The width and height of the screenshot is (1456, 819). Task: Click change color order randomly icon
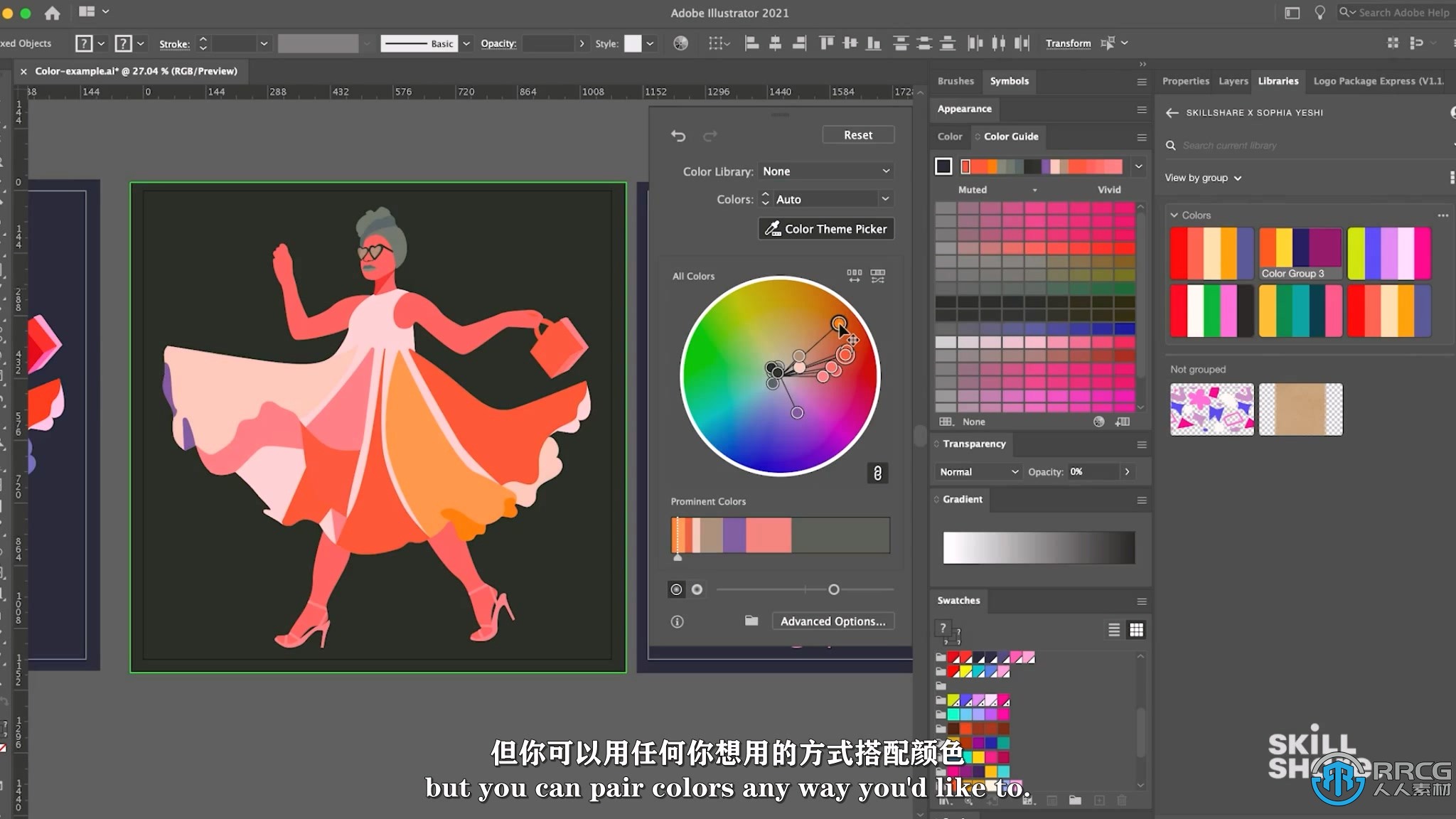pyautogui.click(x=854, y=276)
